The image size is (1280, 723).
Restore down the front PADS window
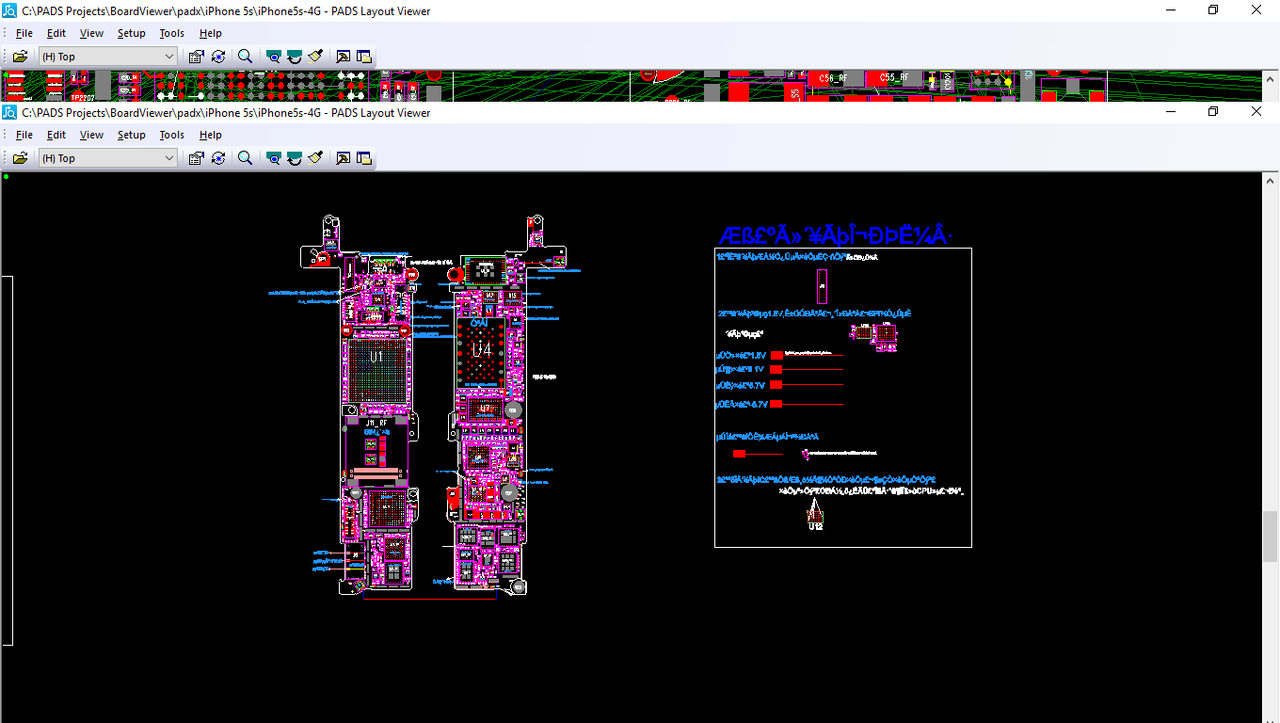1213,112
